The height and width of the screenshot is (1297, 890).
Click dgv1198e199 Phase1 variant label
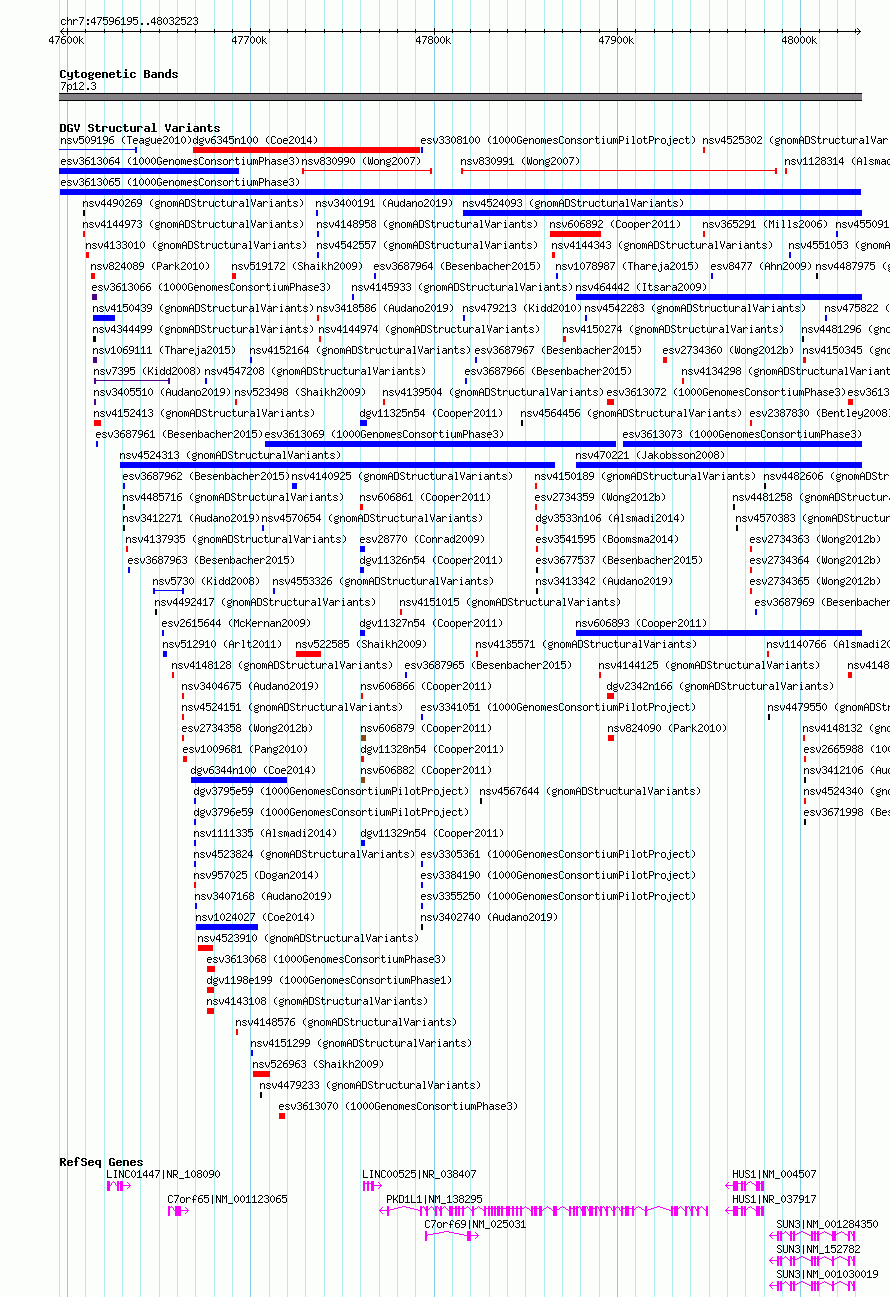[329, 980]
